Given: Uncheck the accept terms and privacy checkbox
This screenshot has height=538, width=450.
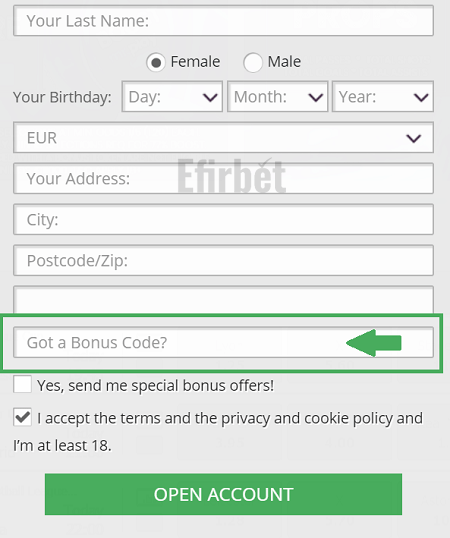Looking at the screenshot, I should [x=22, y=417].
